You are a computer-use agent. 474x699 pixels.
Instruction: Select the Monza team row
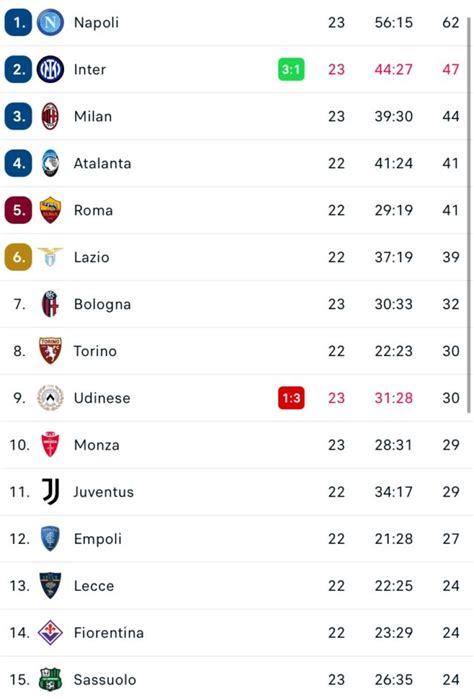coord(234,445)
